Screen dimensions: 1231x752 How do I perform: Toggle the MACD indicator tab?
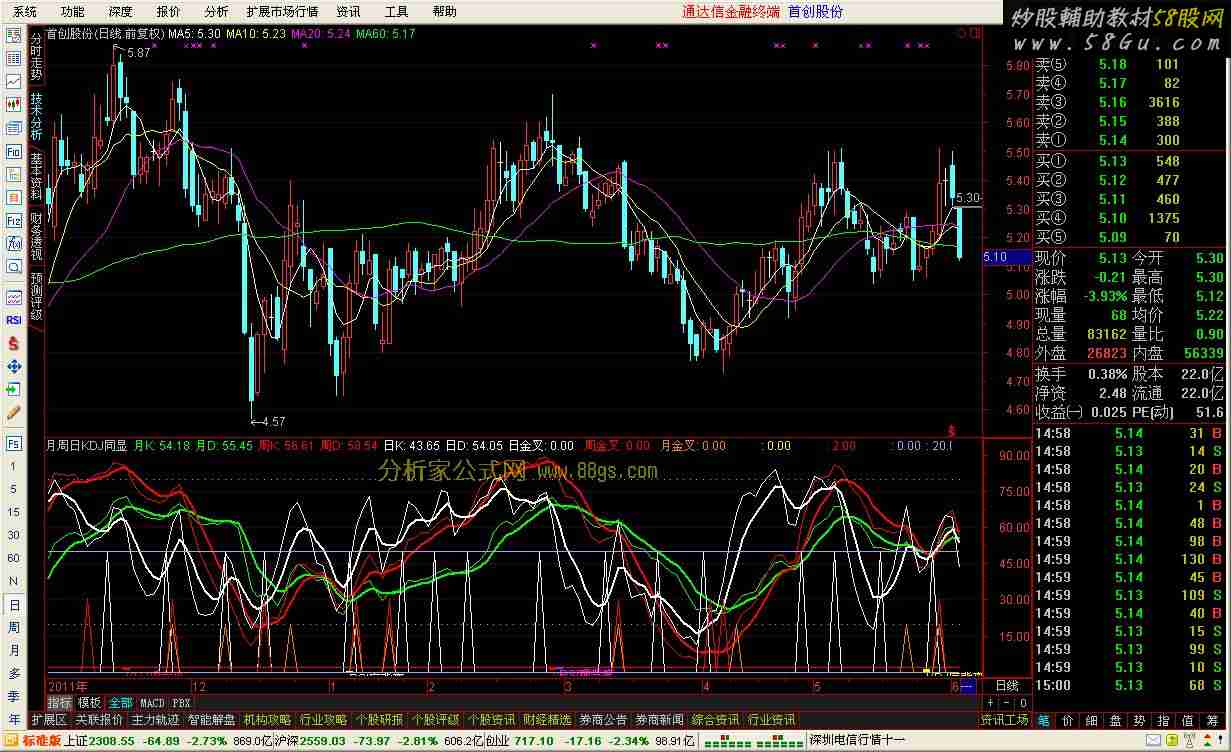(x=152, y=703)
